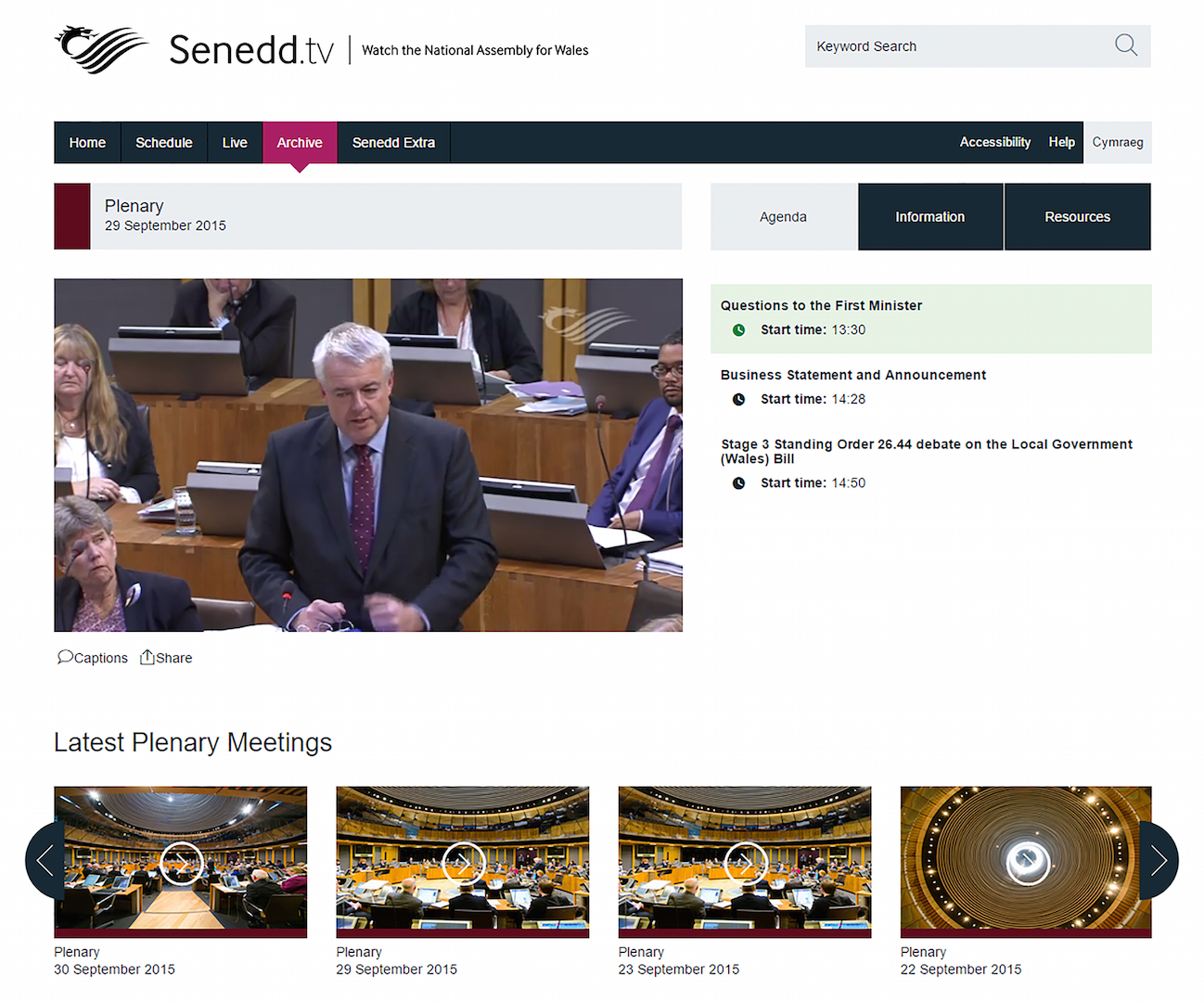Click the Captions text label
The height and width of the screenshot is (1002, 1204).
coord(101,658)
